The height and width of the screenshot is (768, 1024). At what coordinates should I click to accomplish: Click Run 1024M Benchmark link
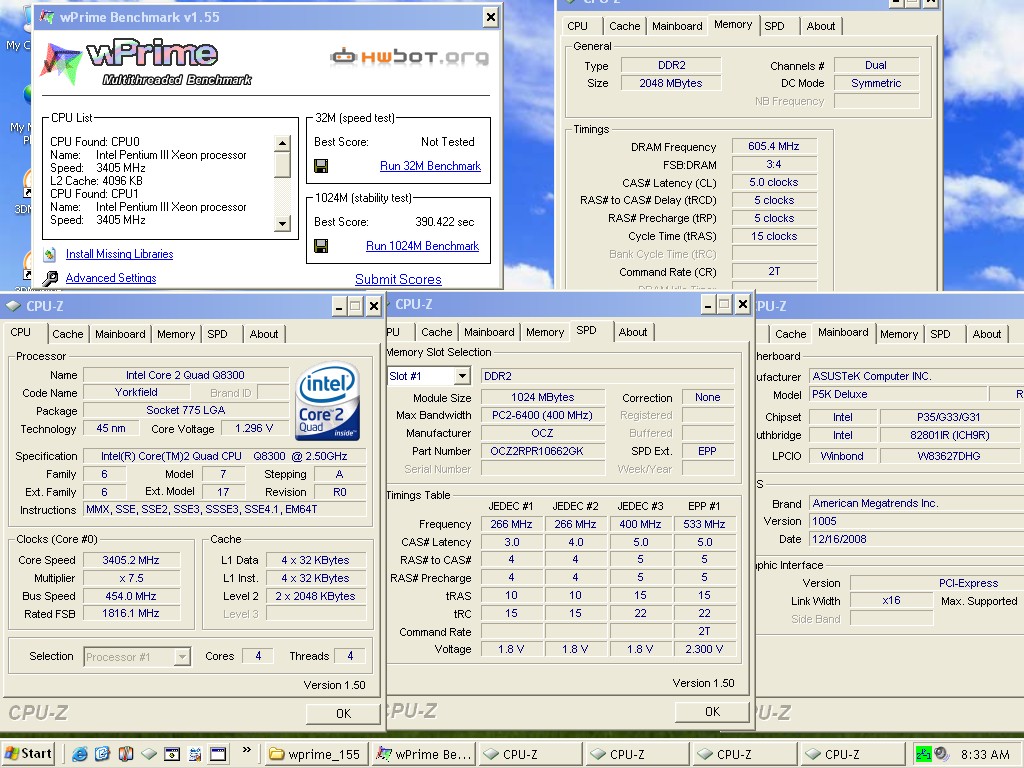pyautogui.click(x=422, y=246)
